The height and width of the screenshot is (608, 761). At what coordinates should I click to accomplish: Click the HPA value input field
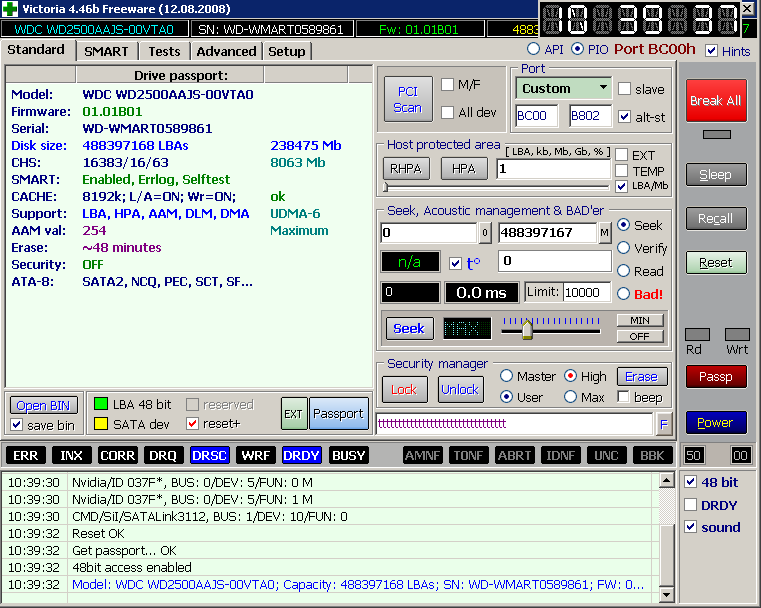click(x=553, y=169)
